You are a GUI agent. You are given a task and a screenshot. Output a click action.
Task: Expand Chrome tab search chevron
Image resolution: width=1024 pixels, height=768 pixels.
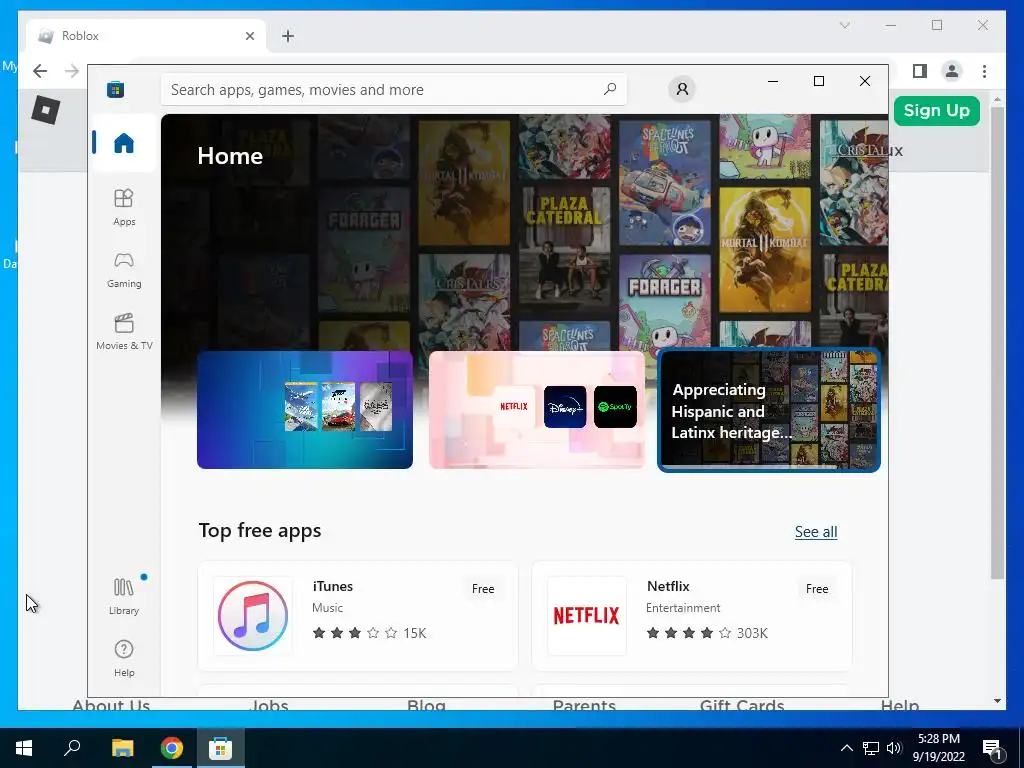pos(844,25)
